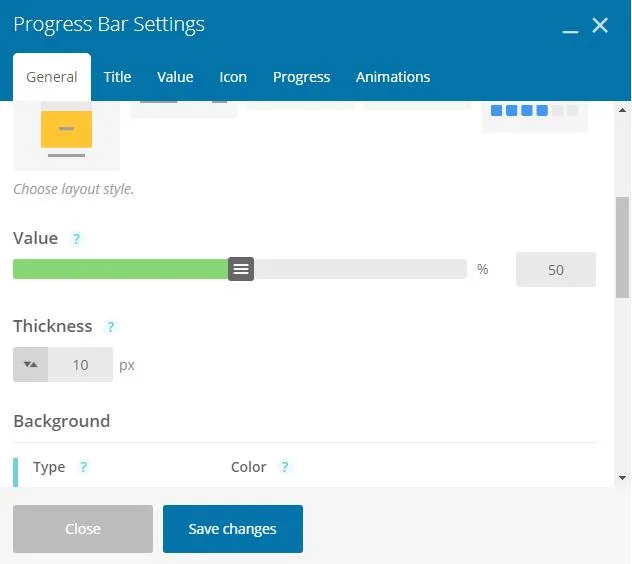Click the Value slider handle
The width and height of the screenshot is (632, 564).
pyautogui.click(x=241, y=269)
